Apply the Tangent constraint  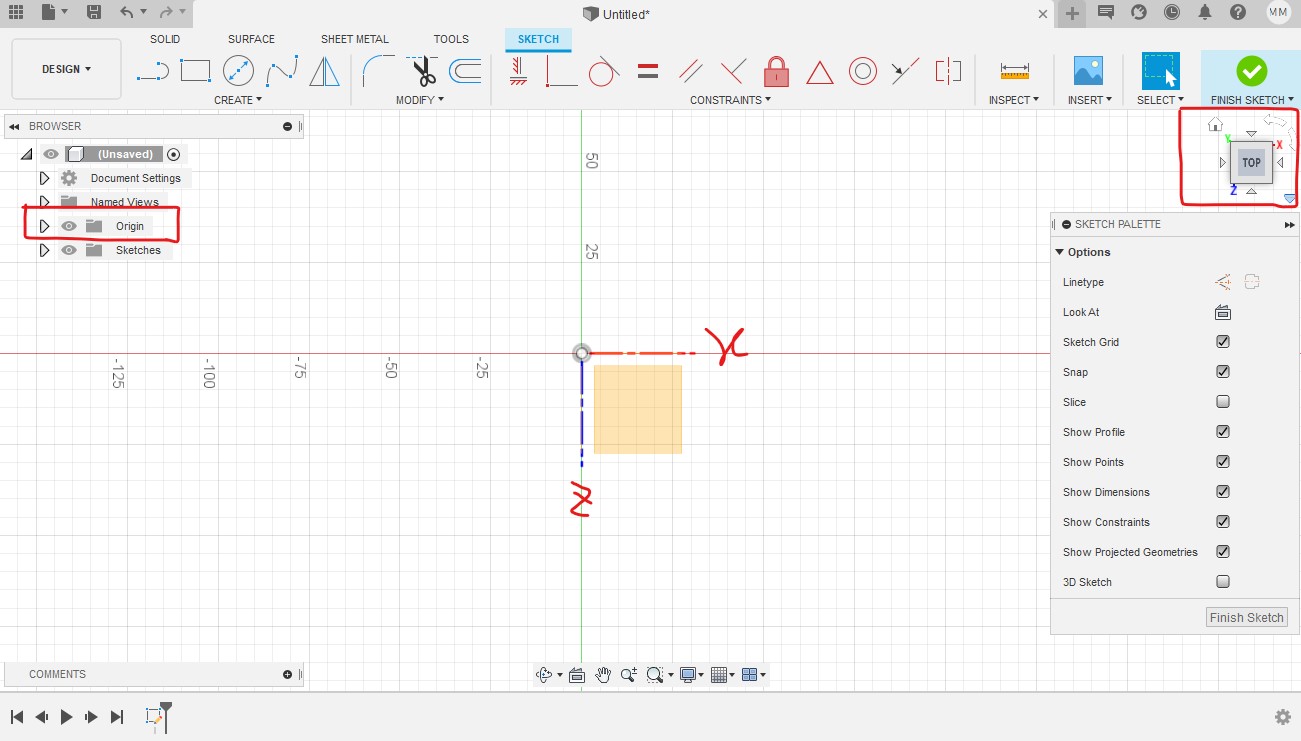pyautogui.click(x=603, y=71)
